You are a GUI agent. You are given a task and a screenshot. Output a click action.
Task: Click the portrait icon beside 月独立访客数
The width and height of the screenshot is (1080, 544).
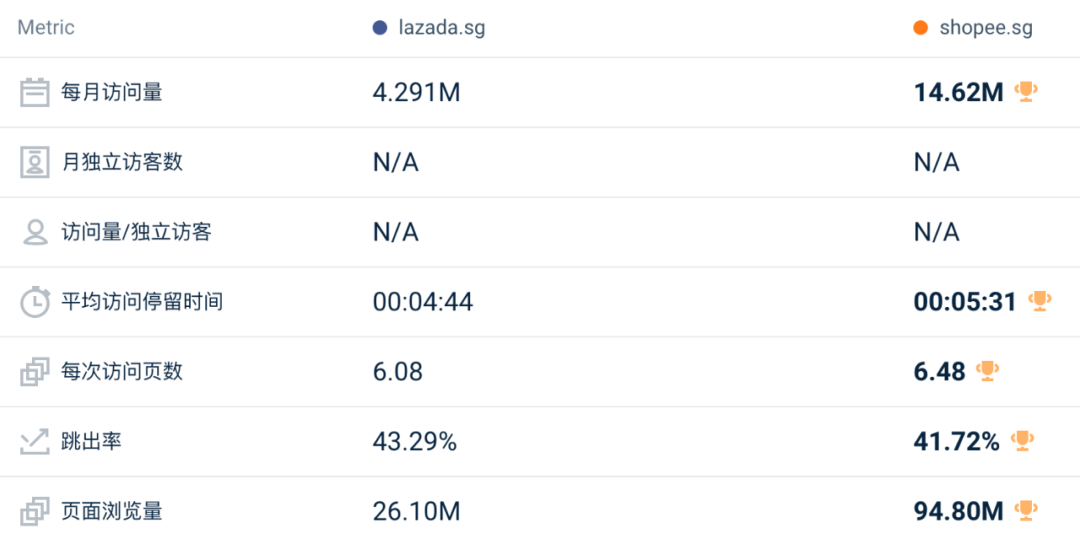coord(34,163)
